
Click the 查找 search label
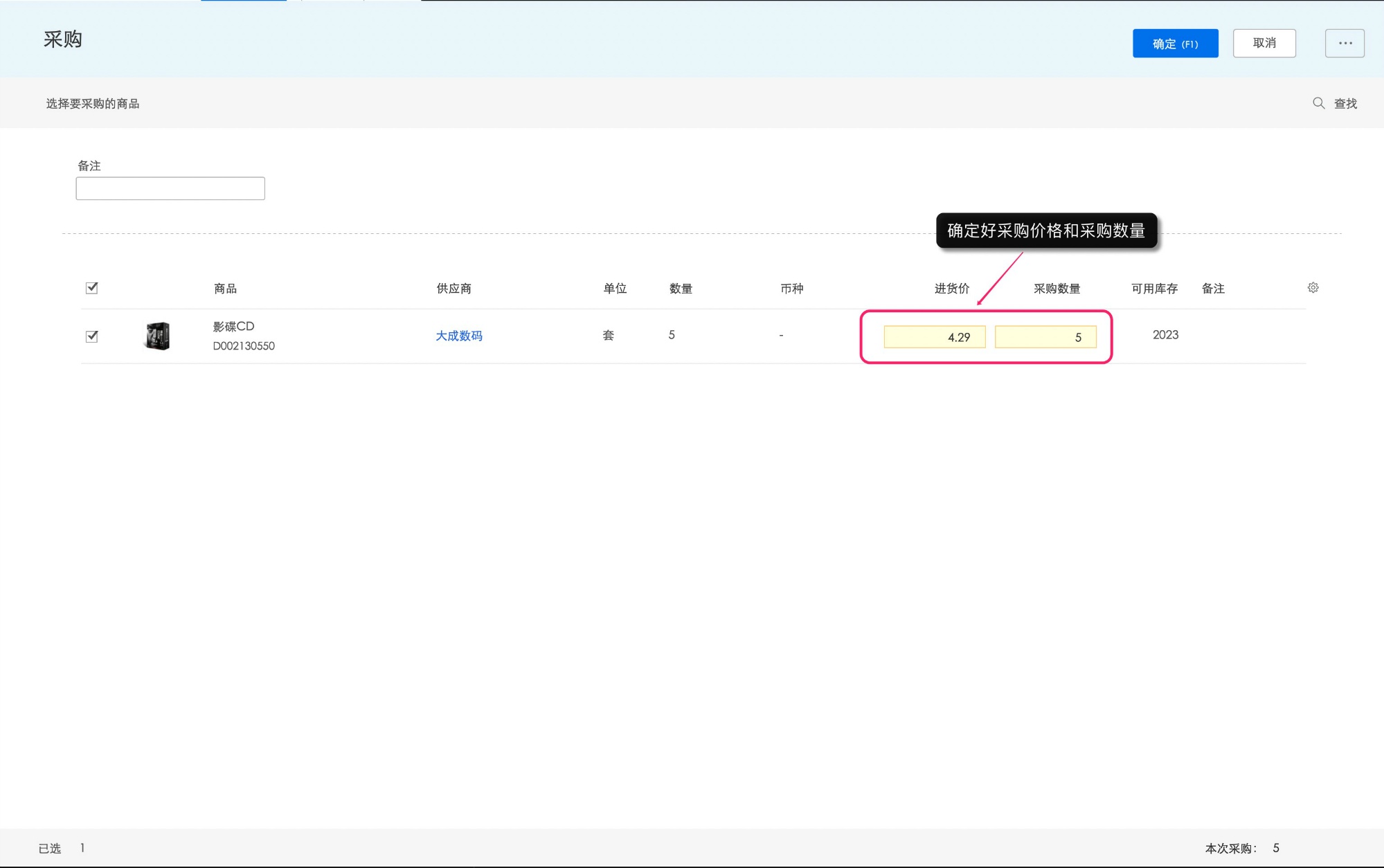(1345, 104)
